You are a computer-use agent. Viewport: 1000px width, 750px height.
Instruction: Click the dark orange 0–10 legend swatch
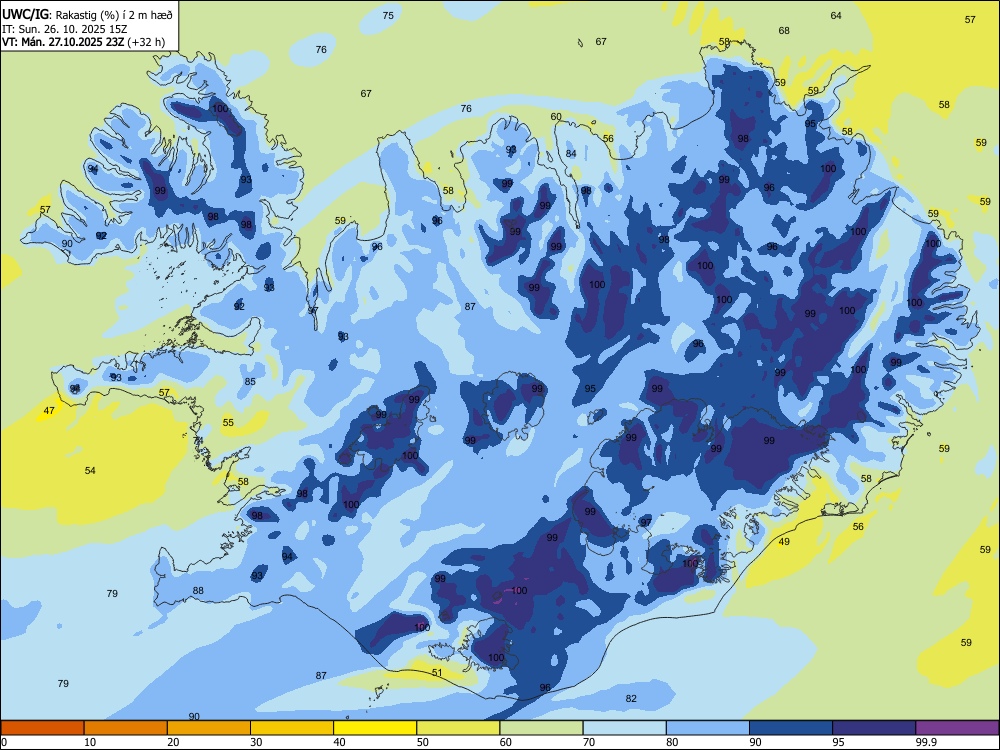[42, 728]
